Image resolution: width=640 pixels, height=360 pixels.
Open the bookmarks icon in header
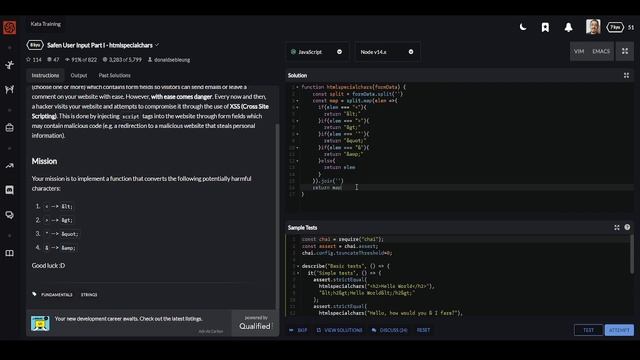point(545,27)
